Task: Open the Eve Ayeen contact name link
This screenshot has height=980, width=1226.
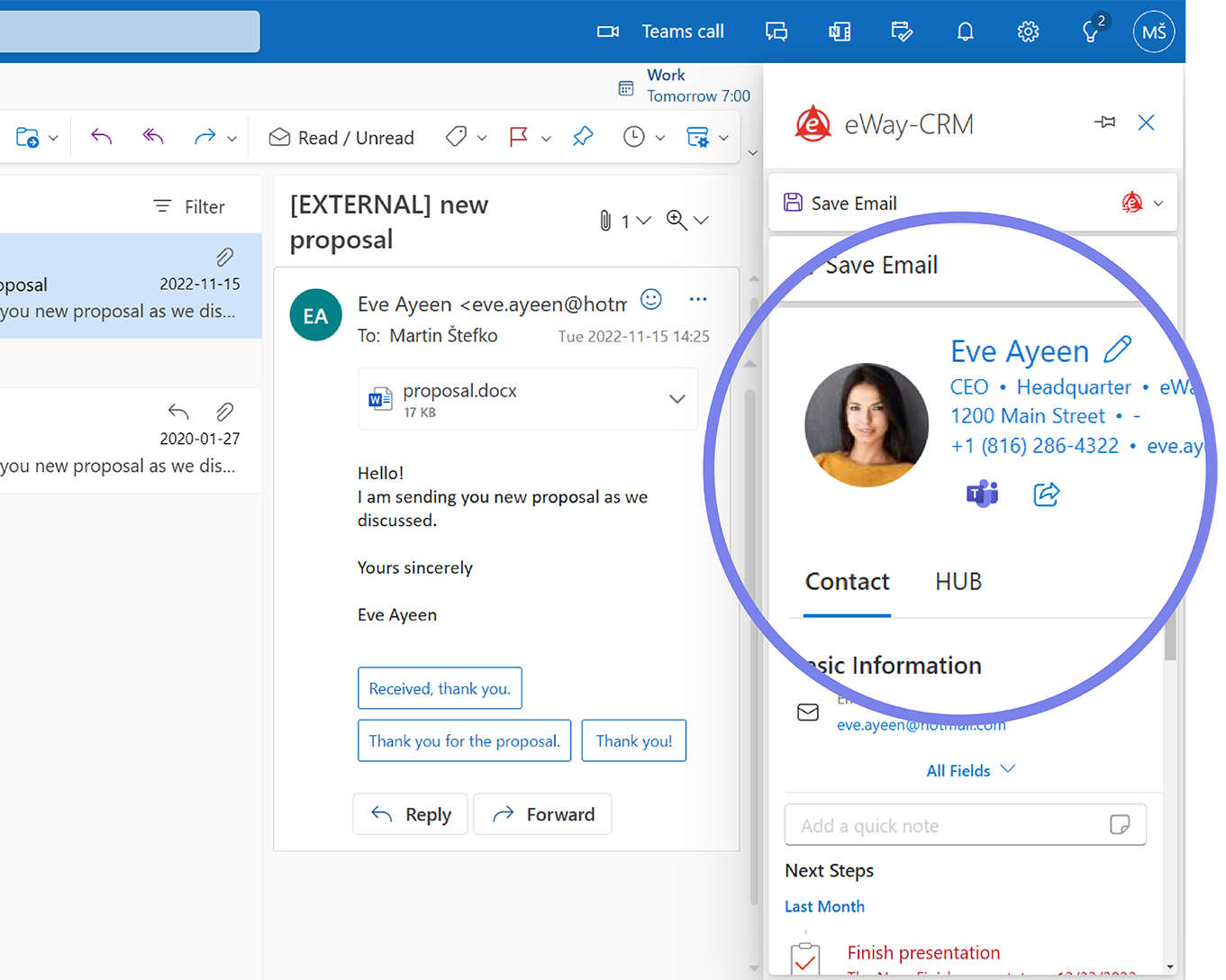Action: click(x=1020, y=351)
